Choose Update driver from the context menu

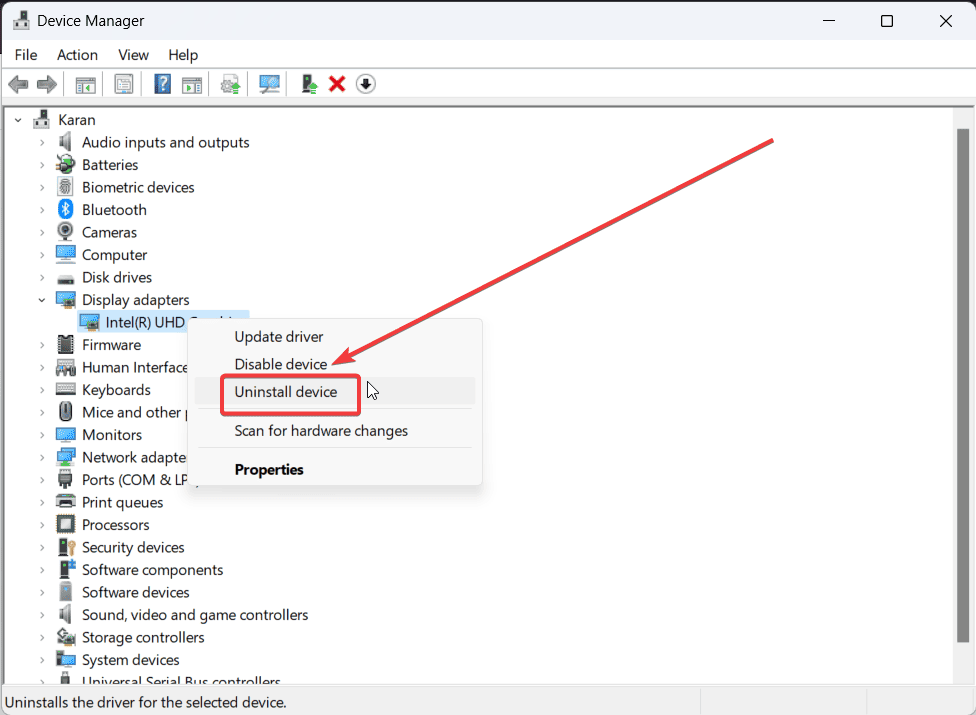point(279,337)
